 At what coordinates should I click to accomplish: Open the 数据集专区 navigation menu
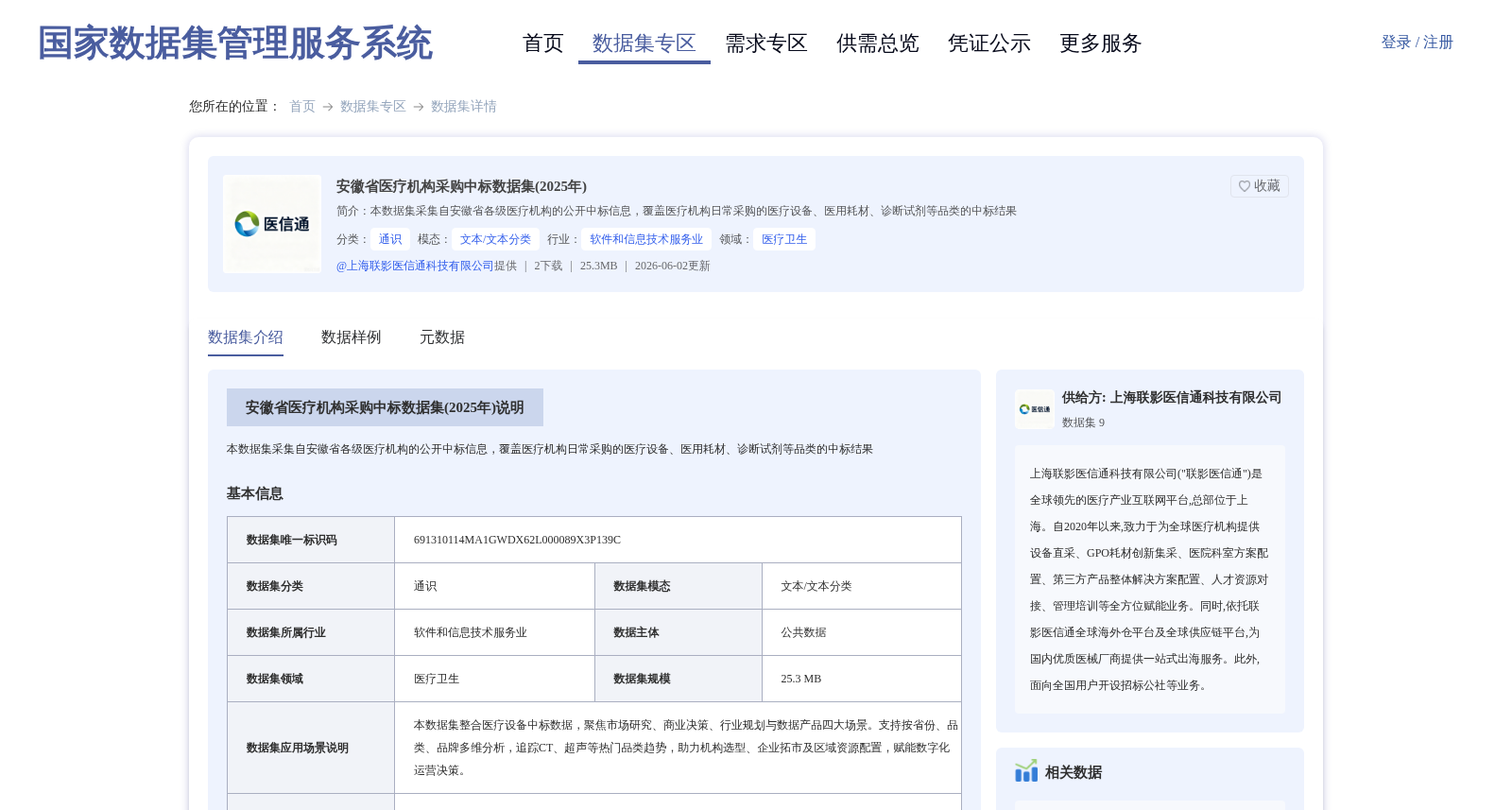[x=644, y=43]
